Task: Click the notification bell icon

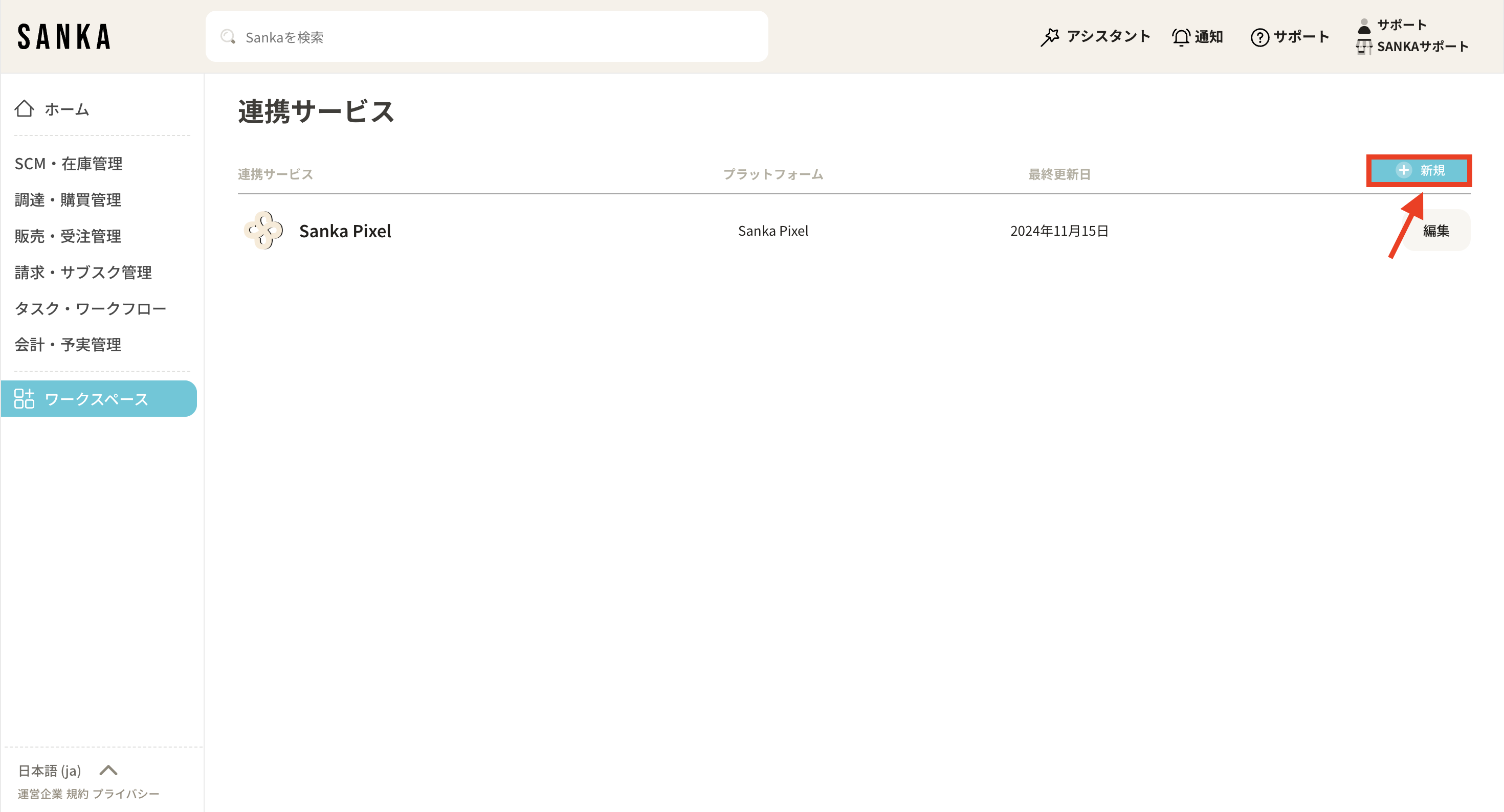Action: 1181,37
